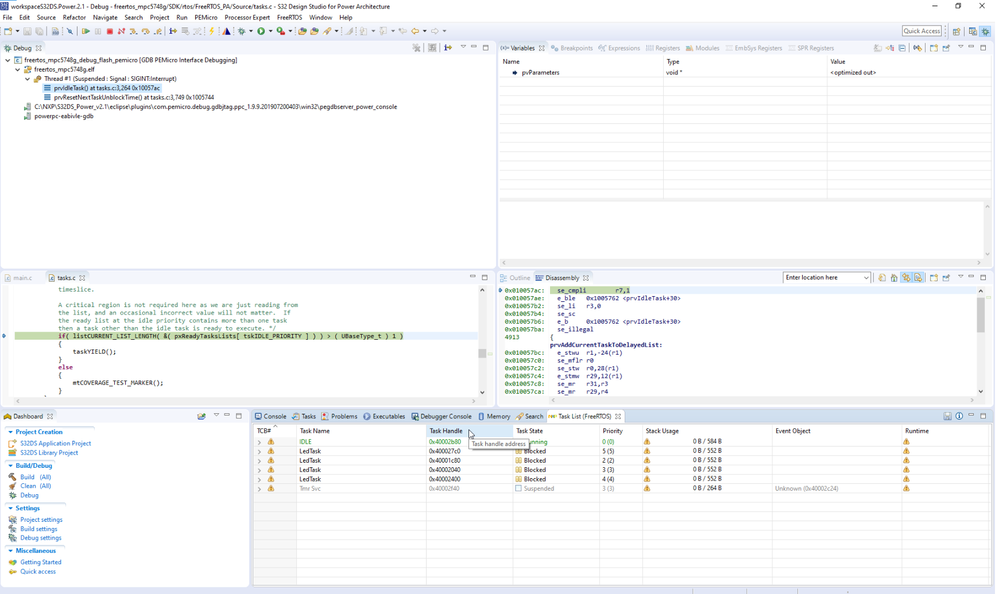This screenshot has height=594, width=999.
Task: Expand the IDLE task row
Action: (259, 442)
